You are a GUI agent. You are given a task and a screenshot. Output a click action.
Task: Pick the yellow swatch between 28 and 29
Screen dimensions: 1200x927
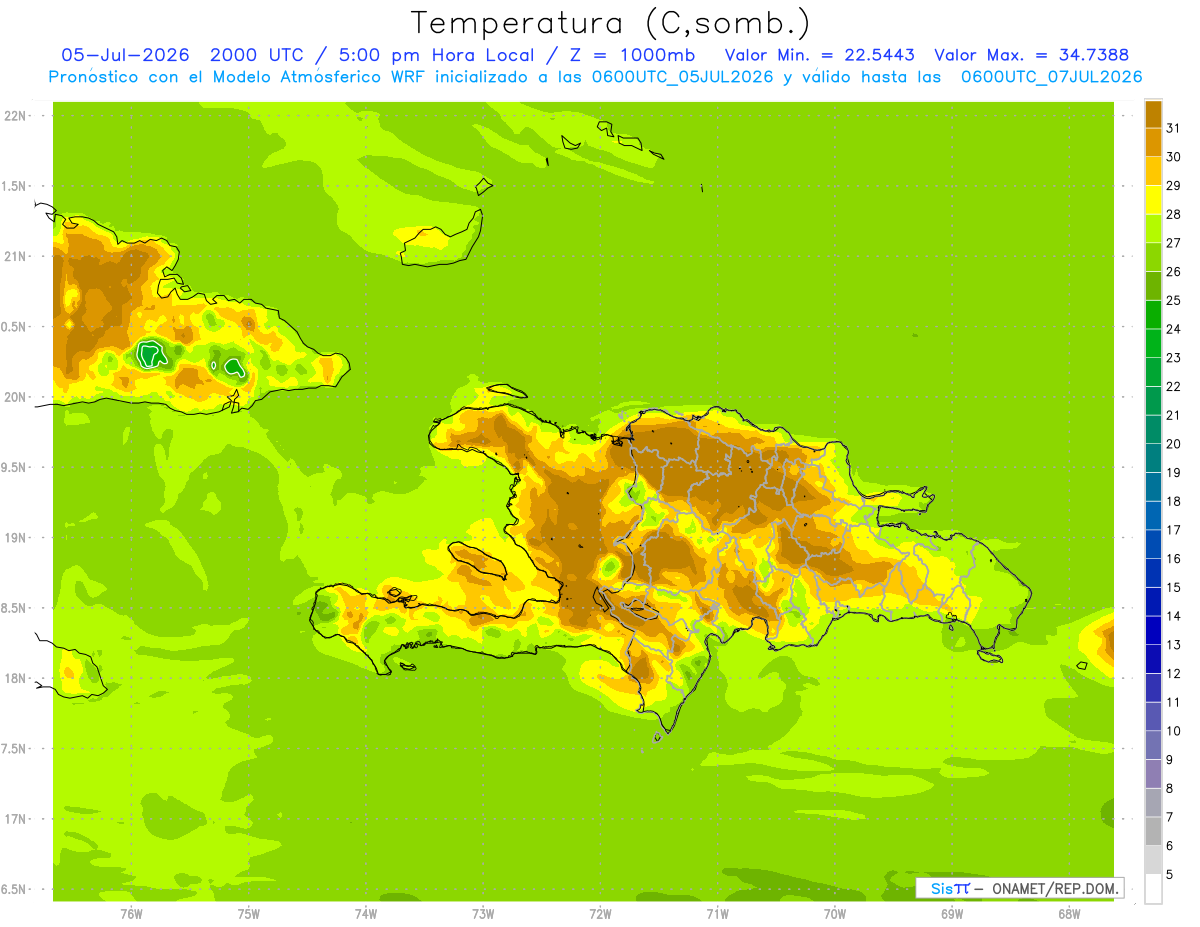pyautogui.click(x=1153, y=200)
